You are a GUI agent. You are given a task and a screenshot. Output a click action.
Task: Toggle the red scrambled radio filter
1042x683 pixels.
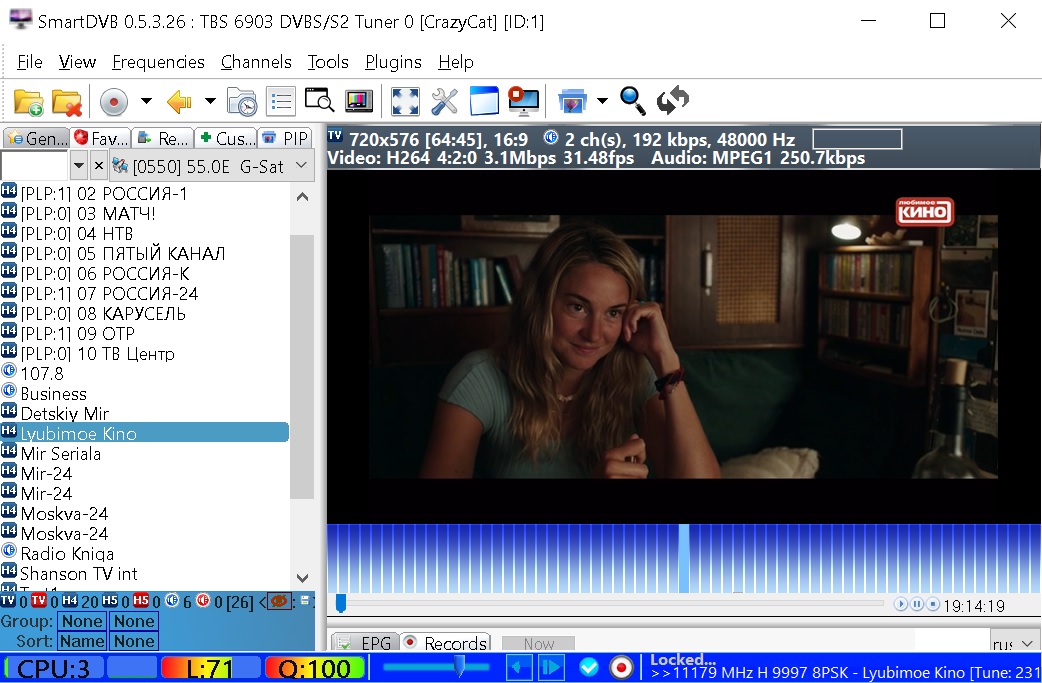pos(203,601)
